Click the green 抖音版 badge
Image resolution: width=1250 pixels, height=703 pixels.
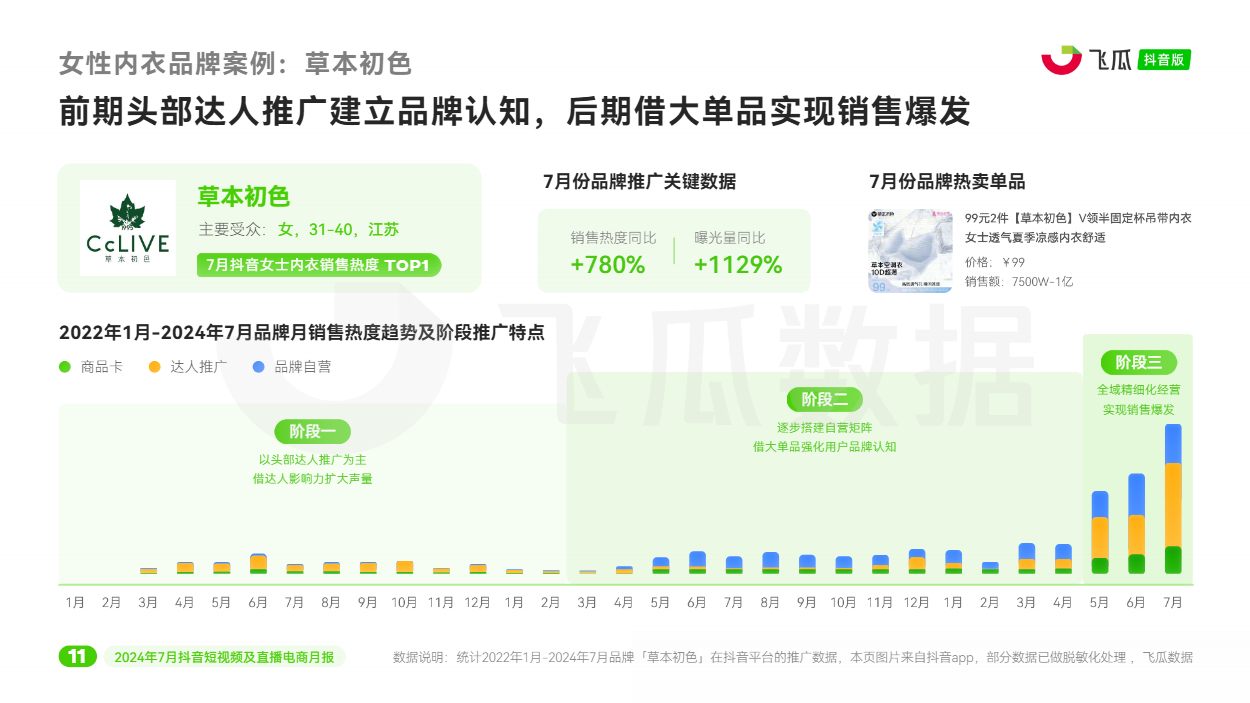1165,60
